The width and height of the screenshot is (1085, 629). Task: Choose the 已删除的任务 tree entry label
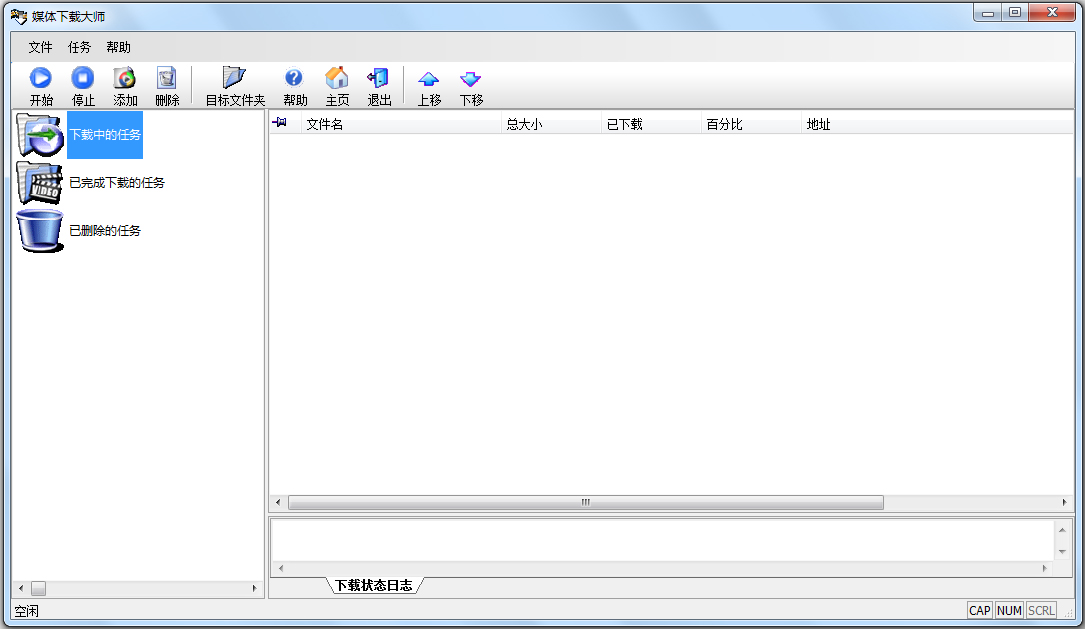tap(105, 230)
